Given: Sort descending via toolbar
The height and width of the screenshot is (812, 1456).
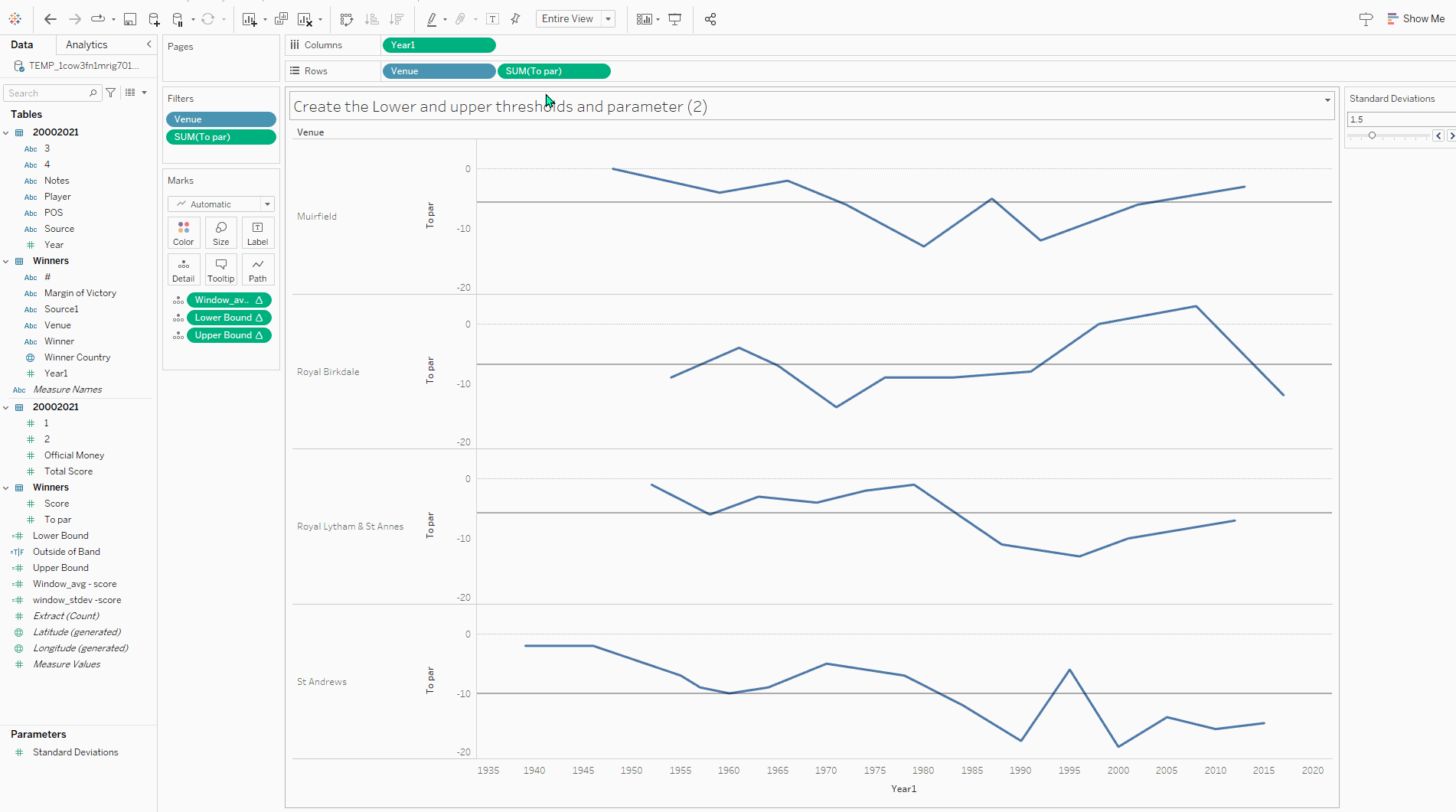Looking at the screenshot, I should (397, 19).
